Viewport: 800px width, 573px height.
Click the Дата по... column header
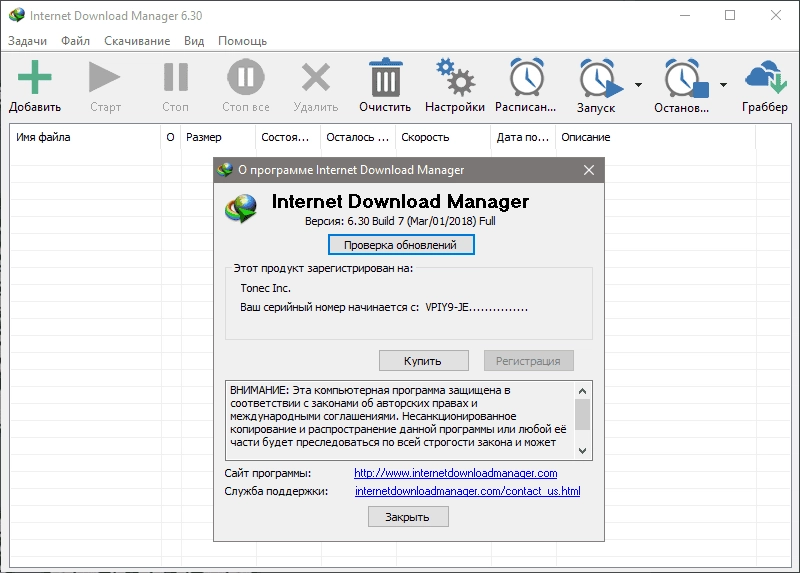coord(523,137)
